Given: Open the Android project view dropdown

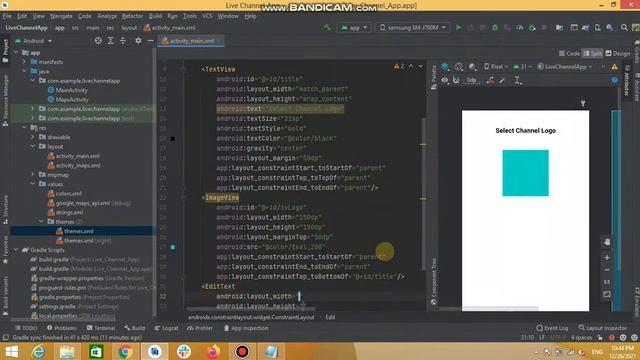Looking at the screenshot, I should [x=33, y=41].
